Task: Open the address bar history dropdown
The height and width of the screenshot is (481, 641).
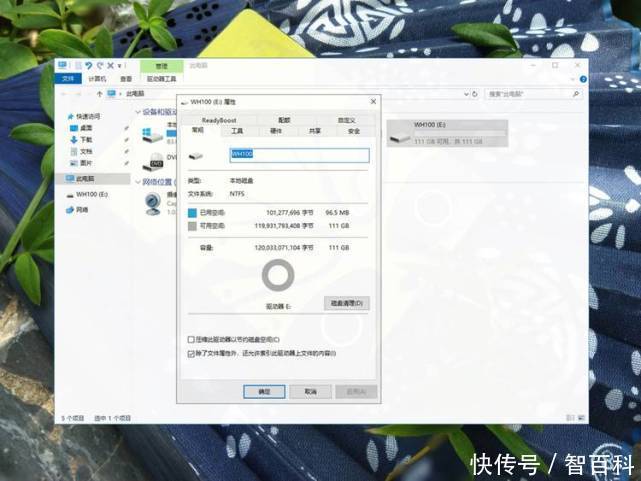Action: click(466, 94)
